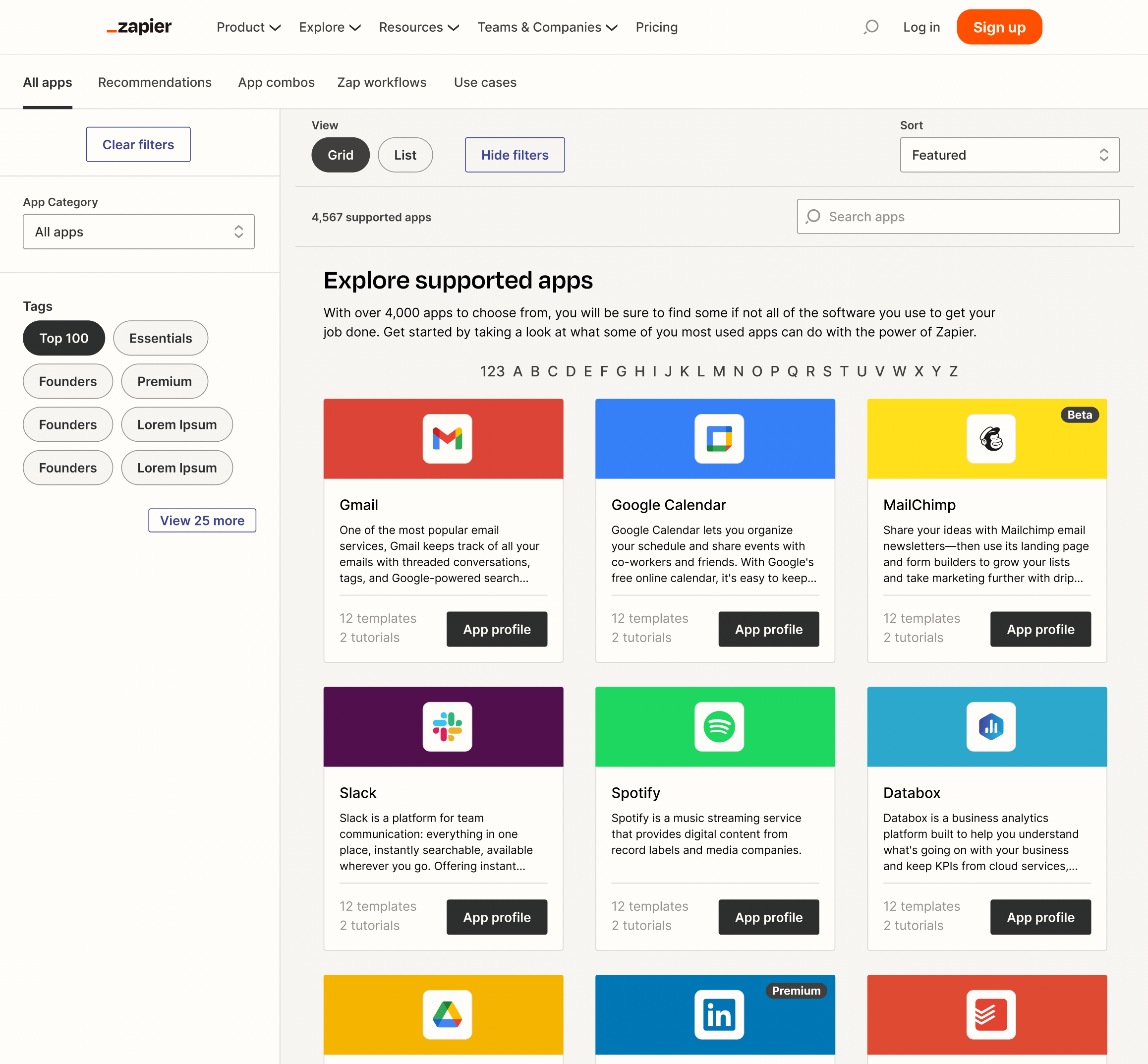Open Databox App profile

pyautogui.click(x=1040, y=917)
